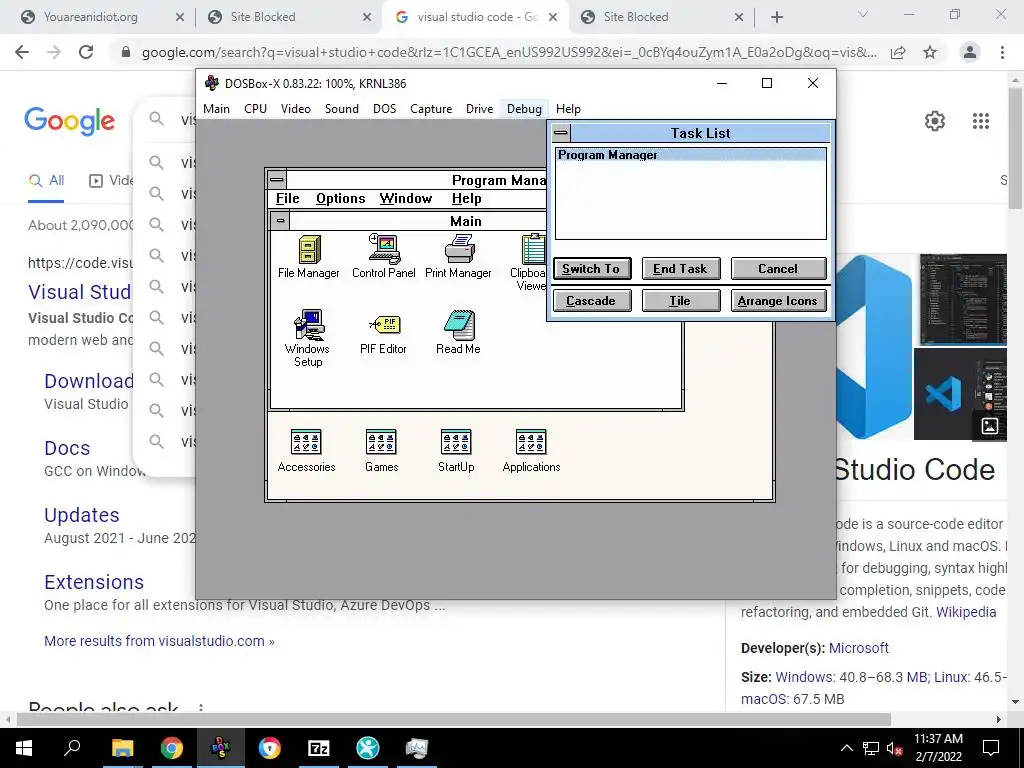Click End Task button
1024x768 pixels.
(680, 268)
